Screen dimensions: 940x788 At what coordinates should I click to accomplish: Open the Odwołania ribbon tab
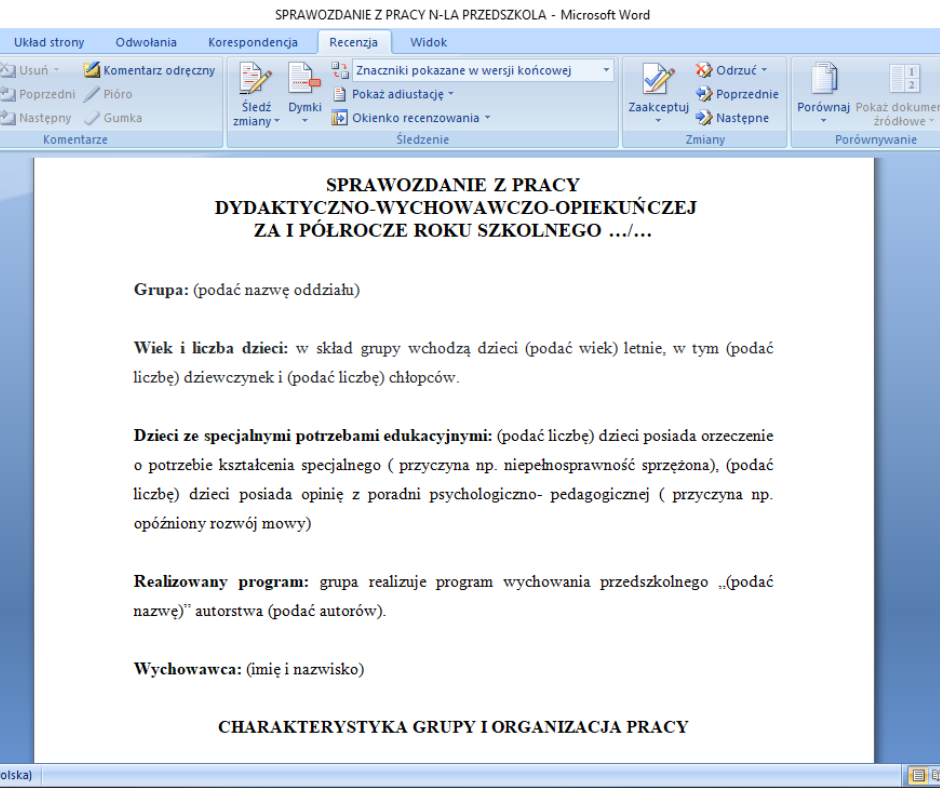[146, 42]
